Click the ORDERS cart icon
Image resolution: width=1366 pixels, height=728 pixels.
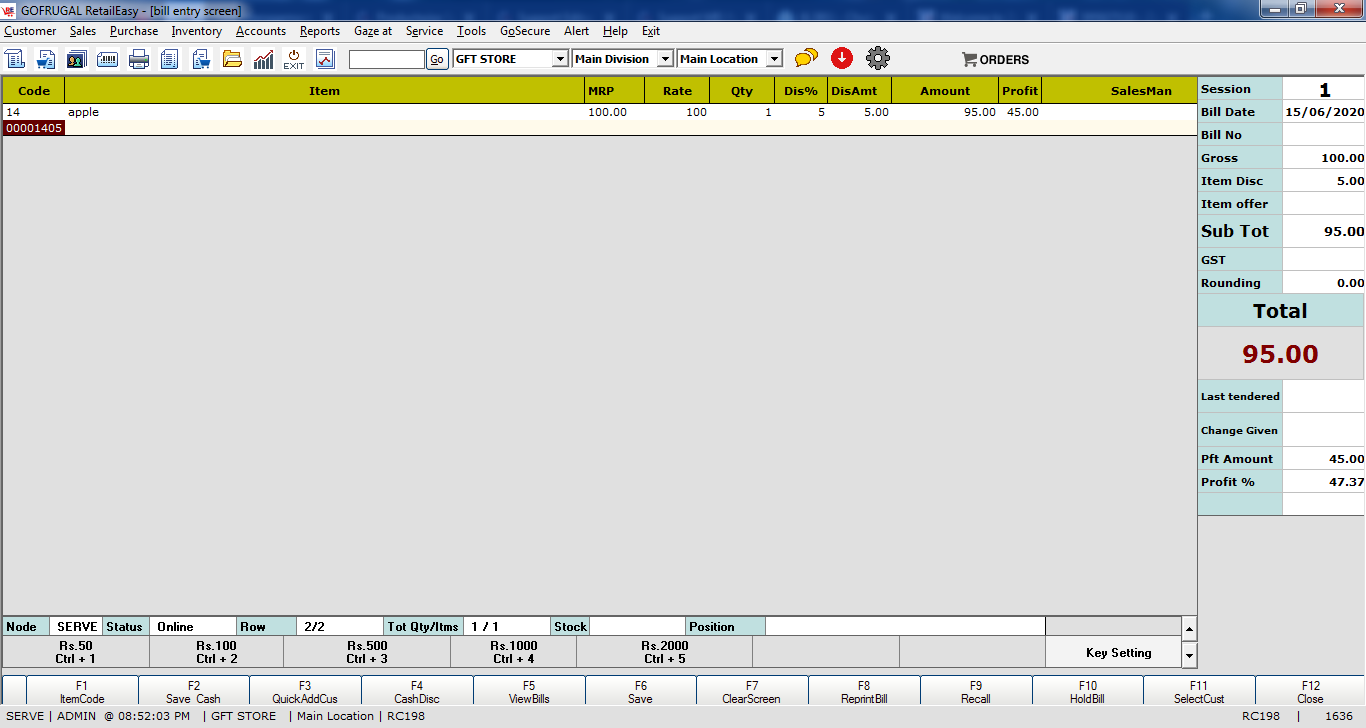[x=995, y=59]
